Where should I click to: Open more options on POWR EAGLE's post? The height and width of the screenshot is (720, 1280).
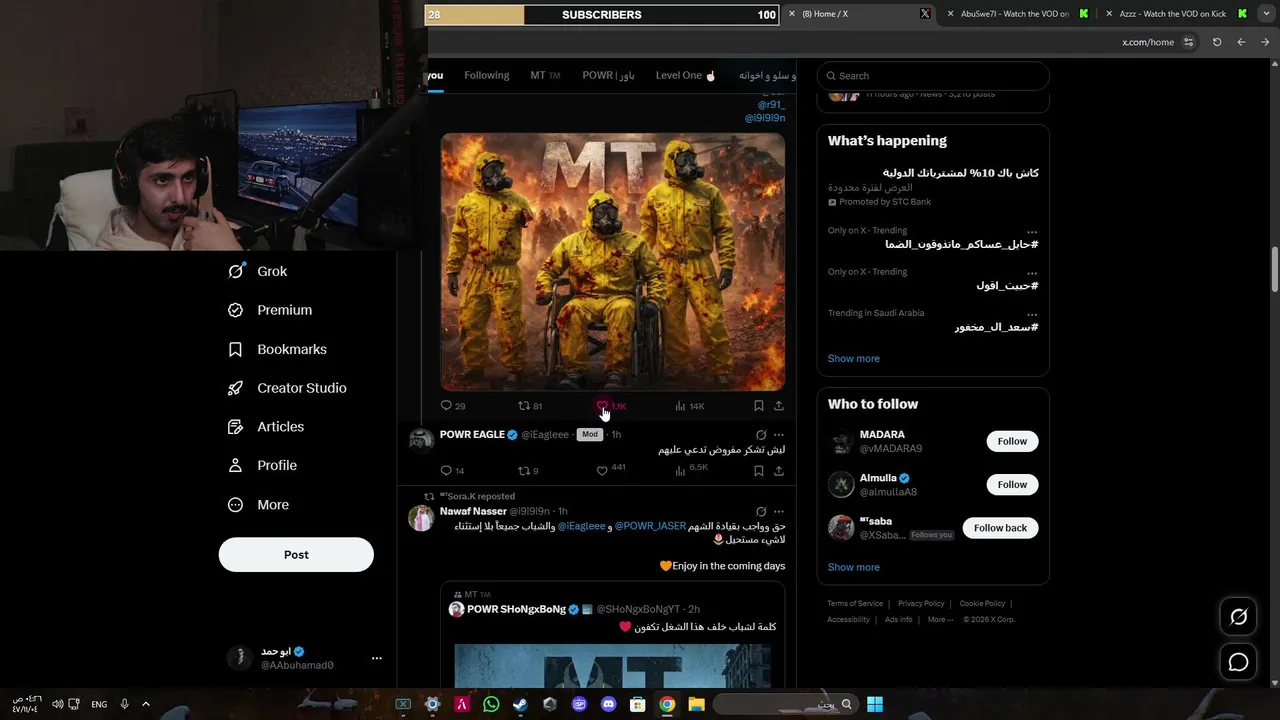[779, 435]
